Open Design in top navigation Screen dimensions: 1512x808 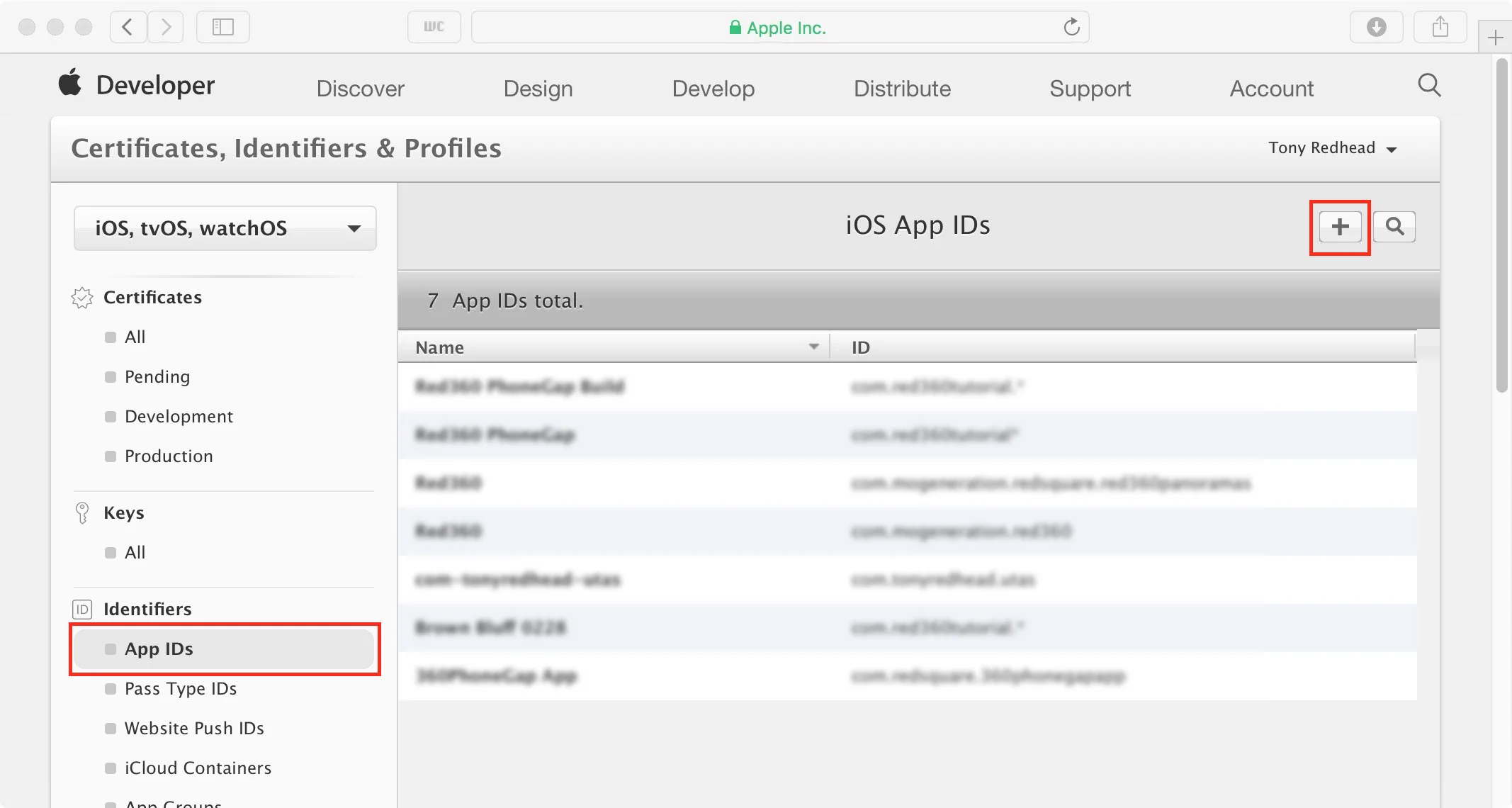click(538, 89)
